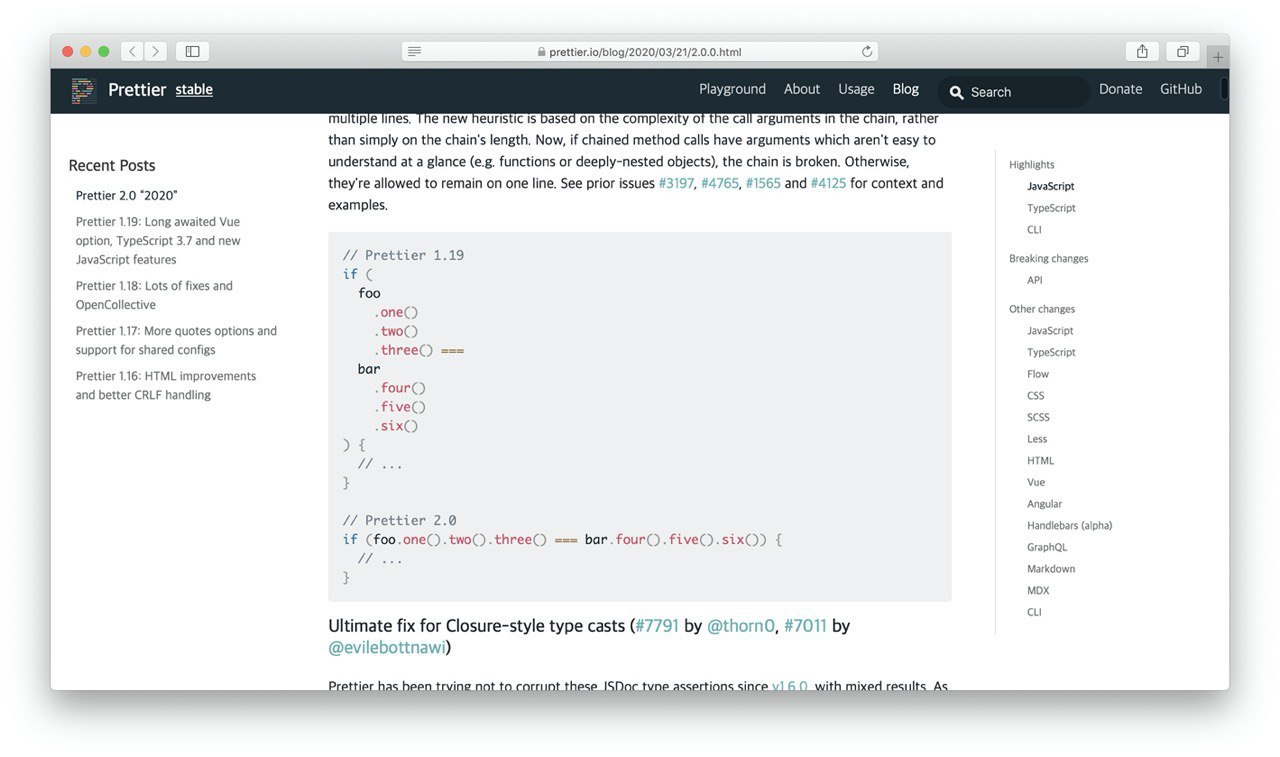Jump to GraphQL in table of contents
This screenshot has width=1280, height=757.
coord(1047,548)
